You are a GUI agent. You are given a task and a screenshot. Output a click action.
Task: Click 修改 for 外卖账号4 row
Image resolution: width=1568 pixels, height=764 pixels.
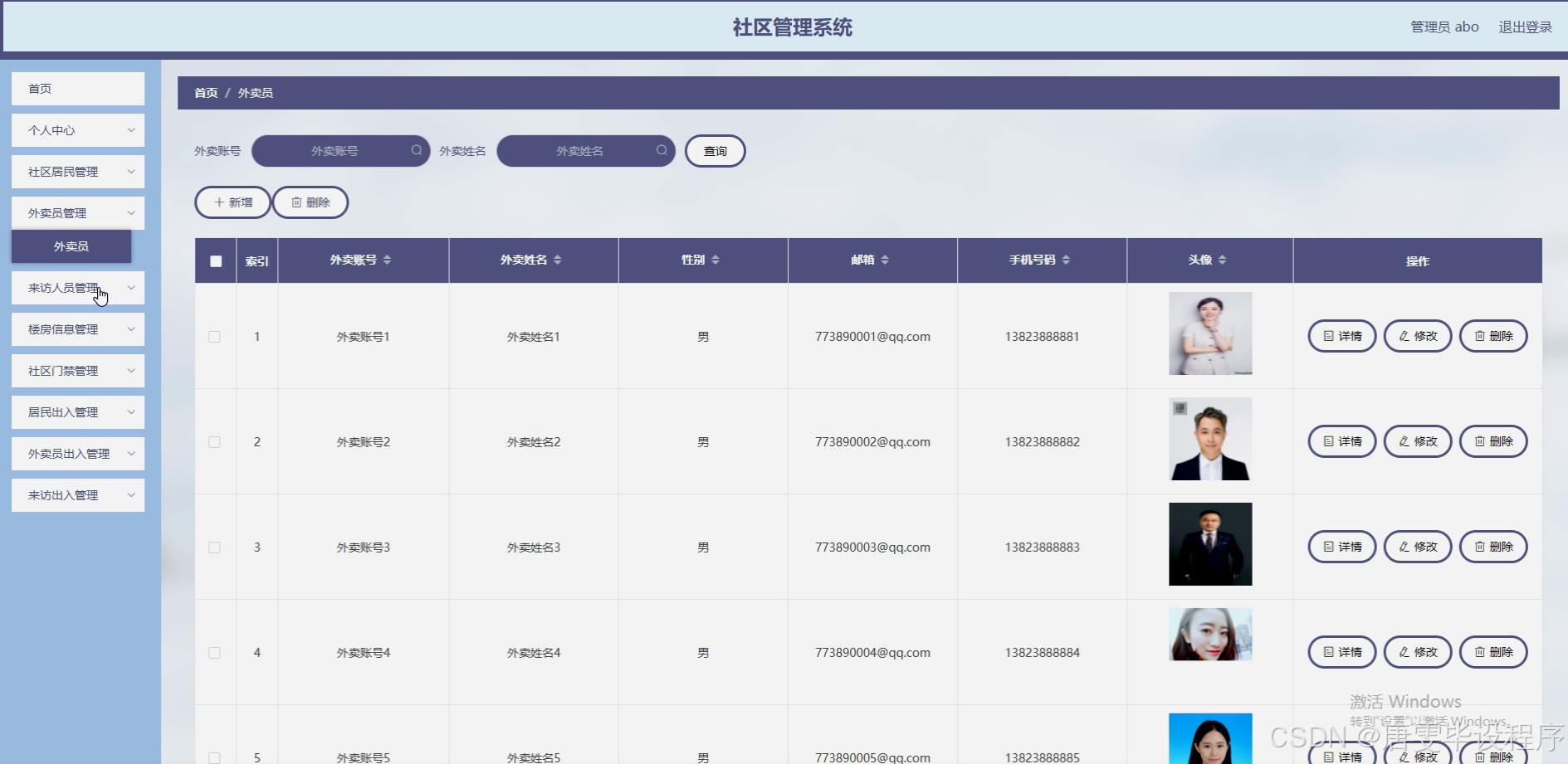click(x=1418, y=652)
